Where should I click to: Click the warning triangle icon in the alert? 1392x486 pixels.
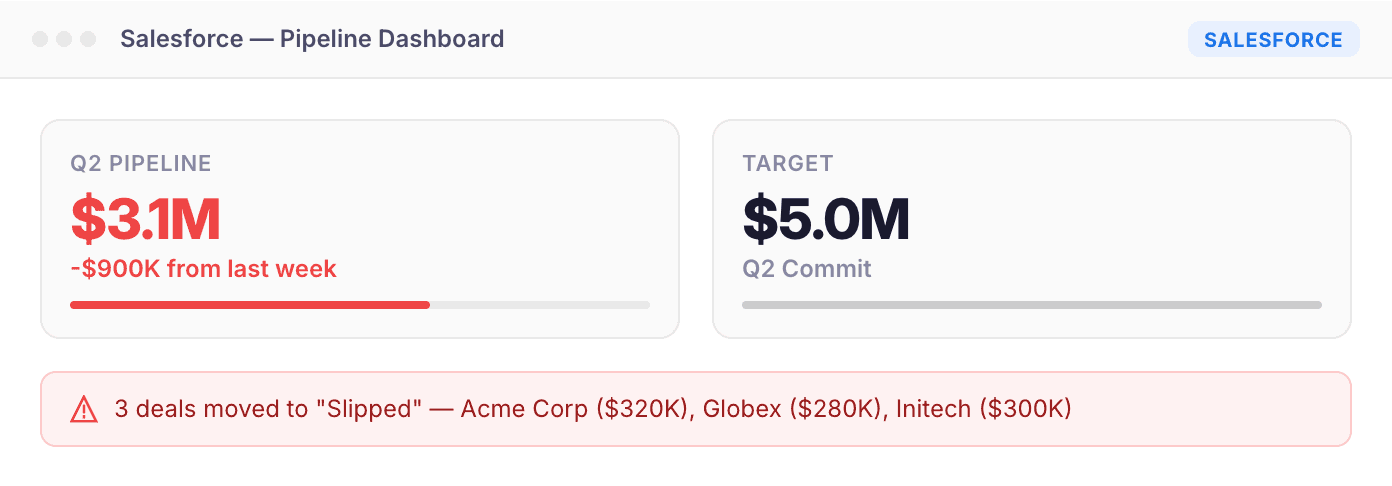tap(84, 409)
